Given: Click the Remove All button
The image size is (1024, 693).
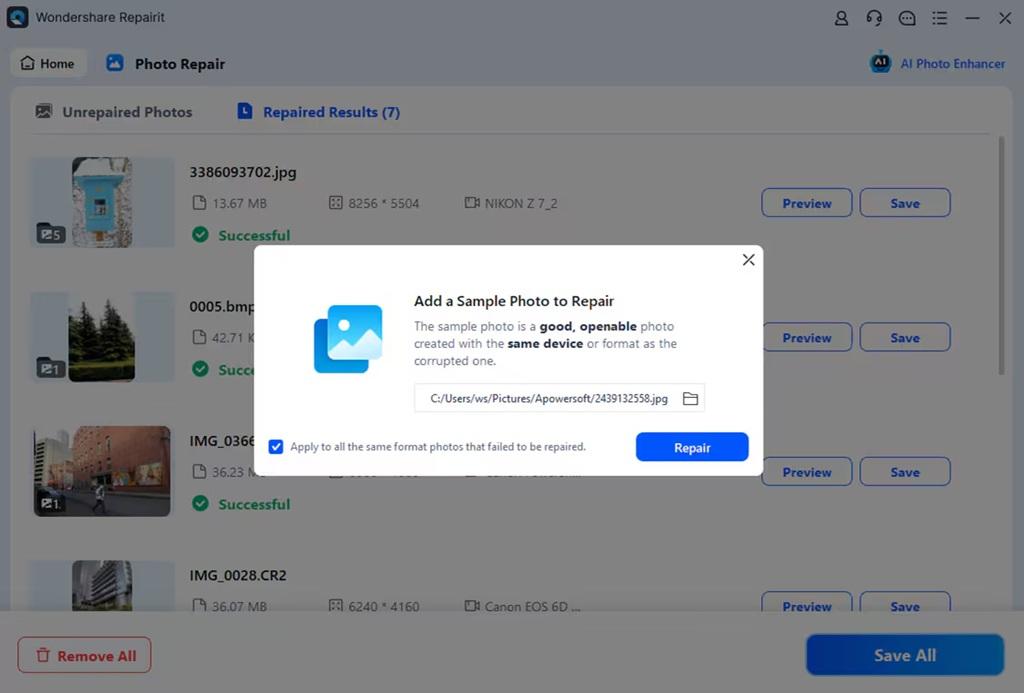Looking at the screenshot, I should pos(85,656).
